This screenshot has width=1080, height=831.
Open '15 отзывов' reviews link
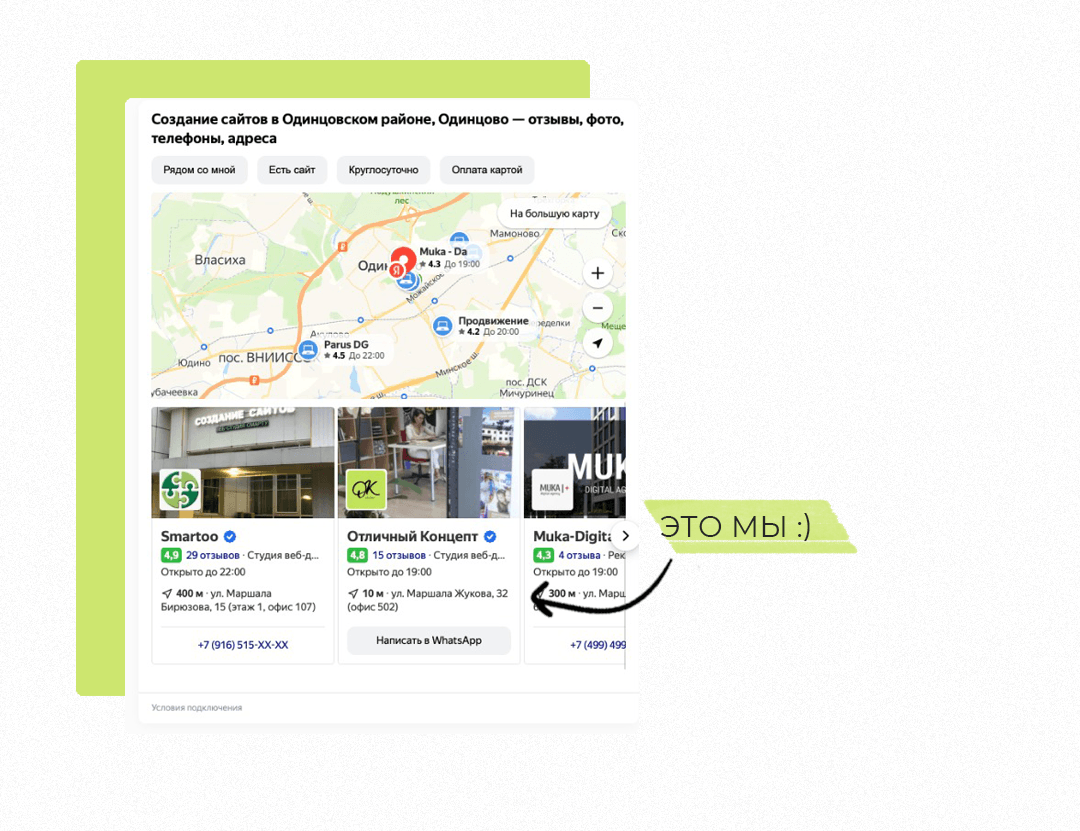coord(399,555)
